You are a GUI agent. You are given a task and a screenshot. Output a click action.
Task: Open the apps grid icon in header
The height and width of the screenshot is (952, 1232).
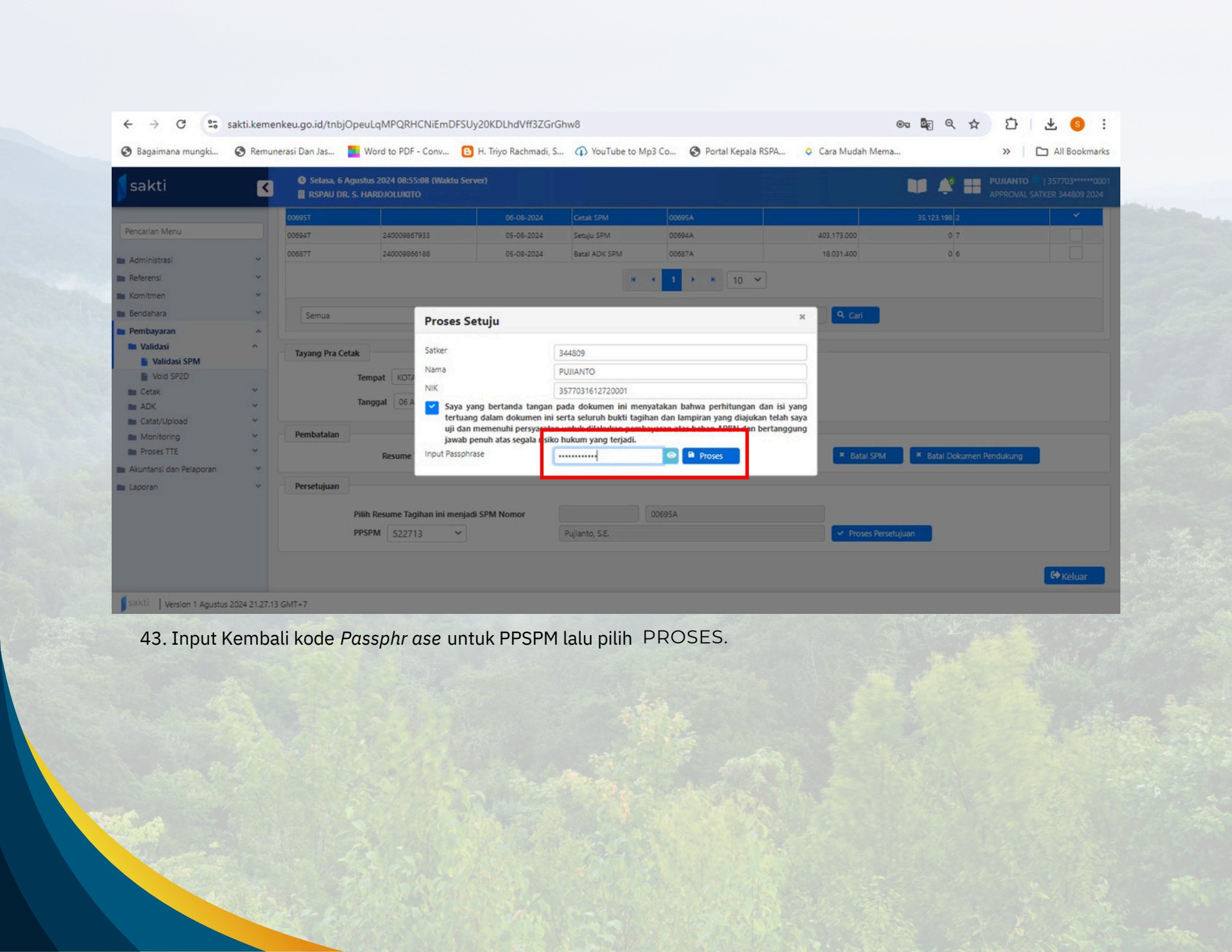pos(972,185)
